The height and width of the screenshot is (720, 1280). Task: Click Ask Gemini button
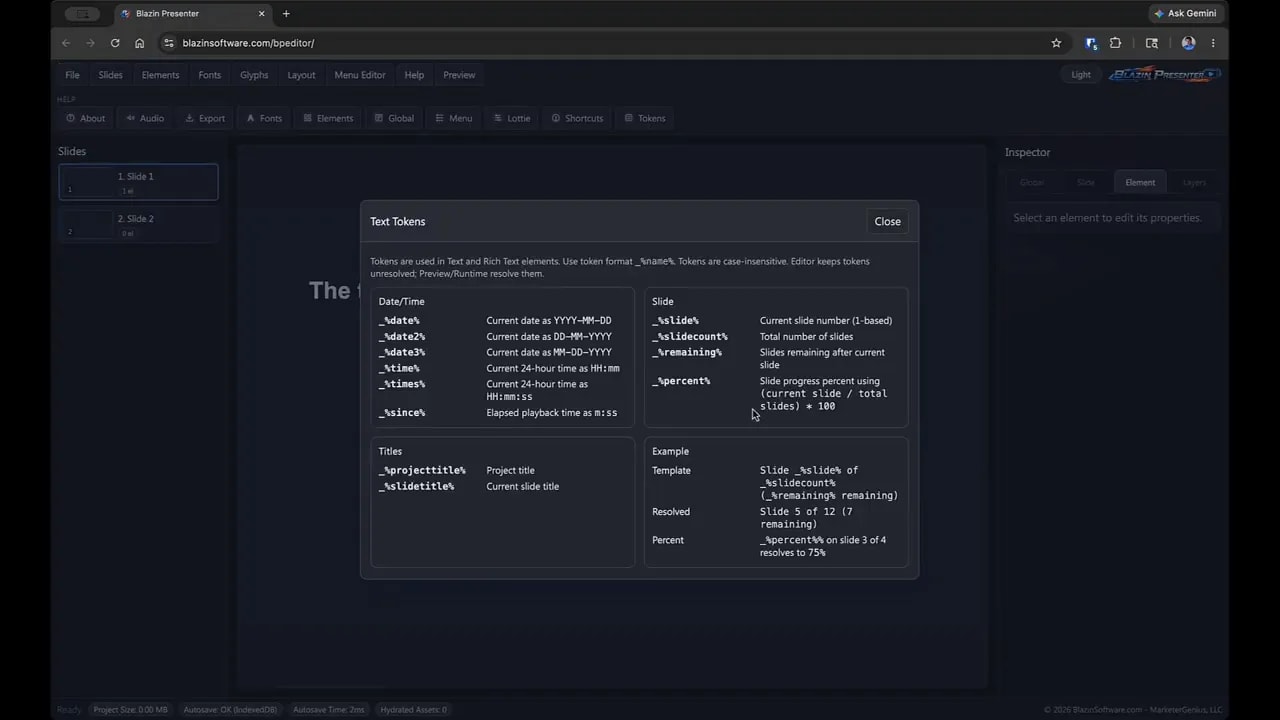(1185, 14)
